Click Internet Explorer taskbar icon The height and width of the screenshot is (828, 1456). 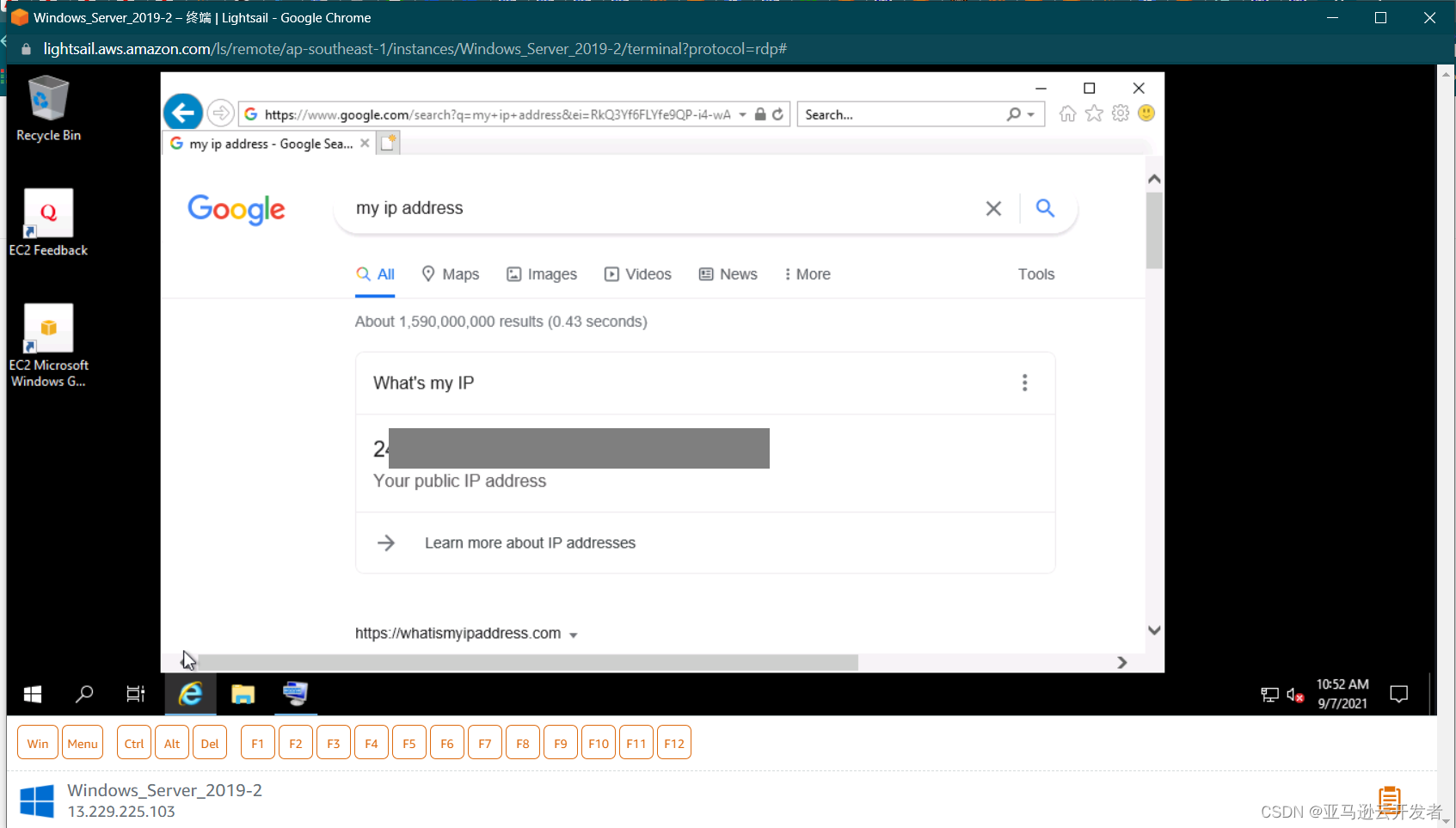[x=190, y=694]
